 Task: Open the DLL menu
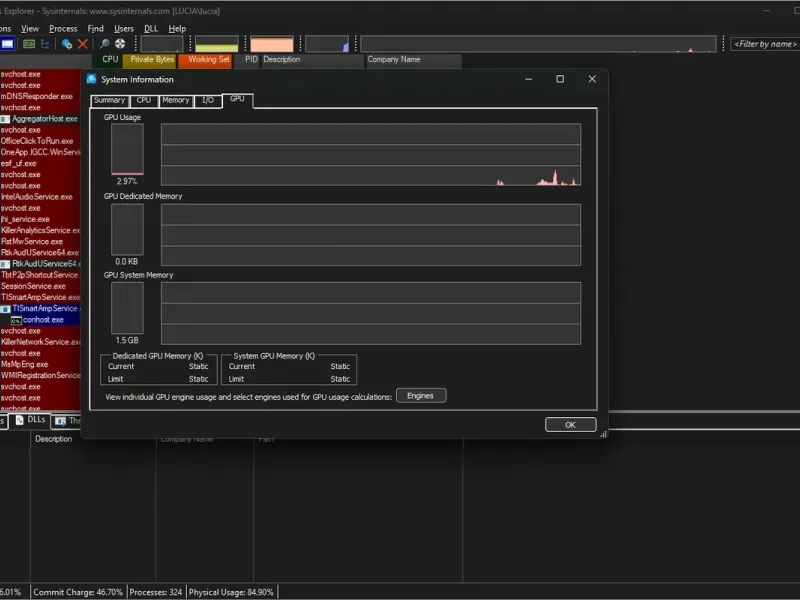point(151,29)
